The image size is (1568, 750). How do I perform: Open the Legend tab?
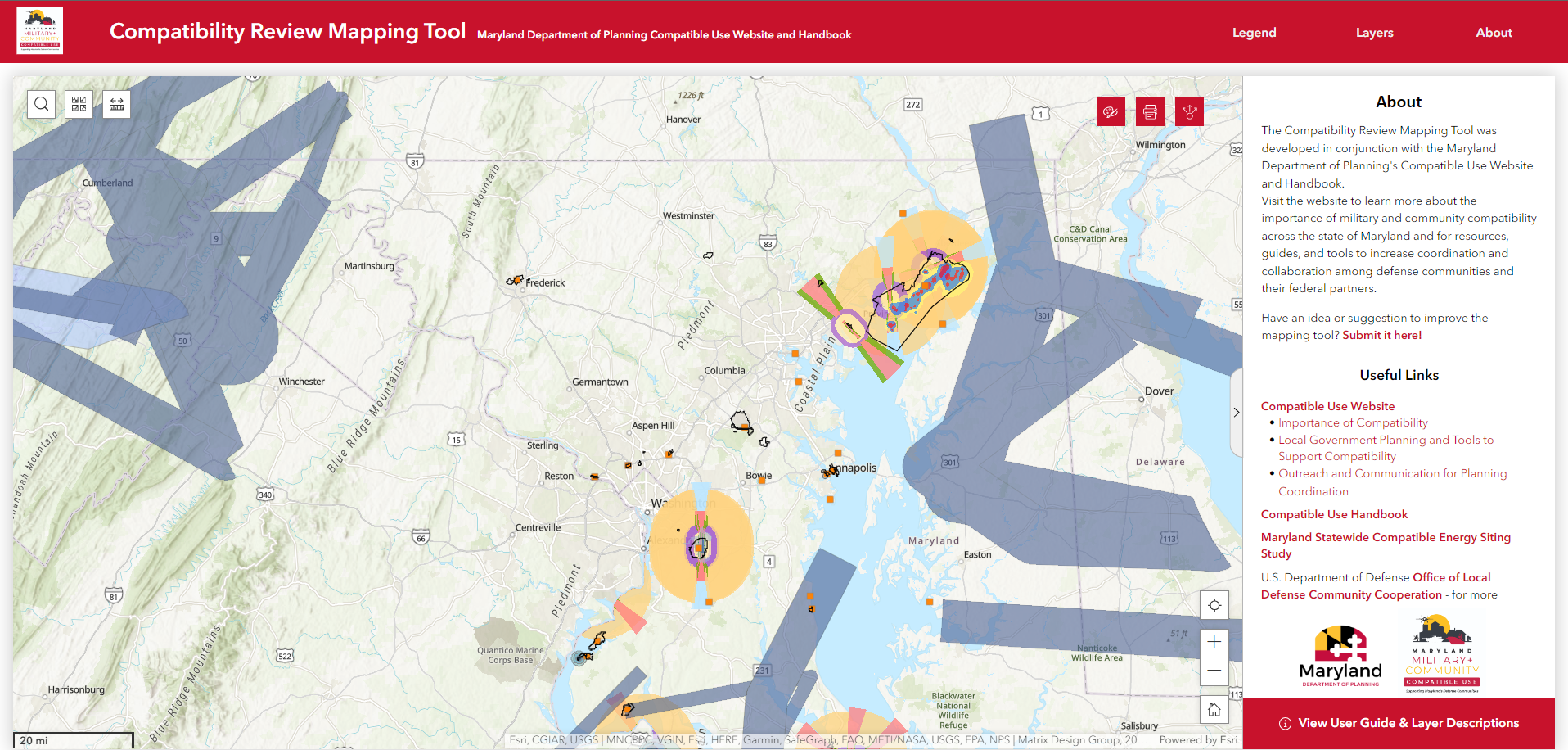[x=1254, y=33]
